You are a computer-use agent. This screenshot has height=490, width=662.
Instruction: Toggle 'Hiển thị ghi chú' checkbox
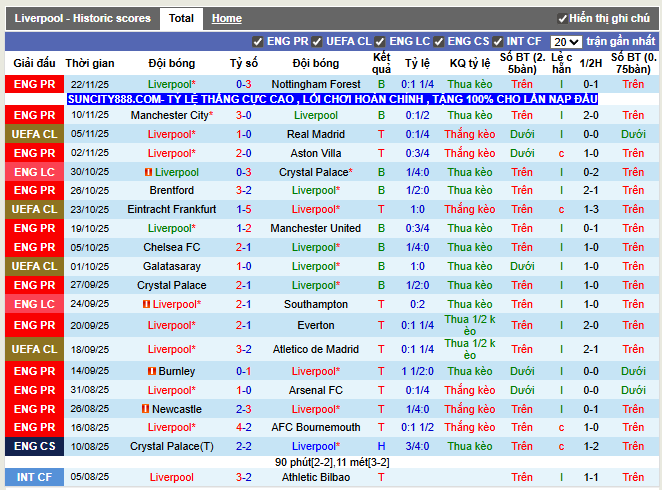(562, 19)
